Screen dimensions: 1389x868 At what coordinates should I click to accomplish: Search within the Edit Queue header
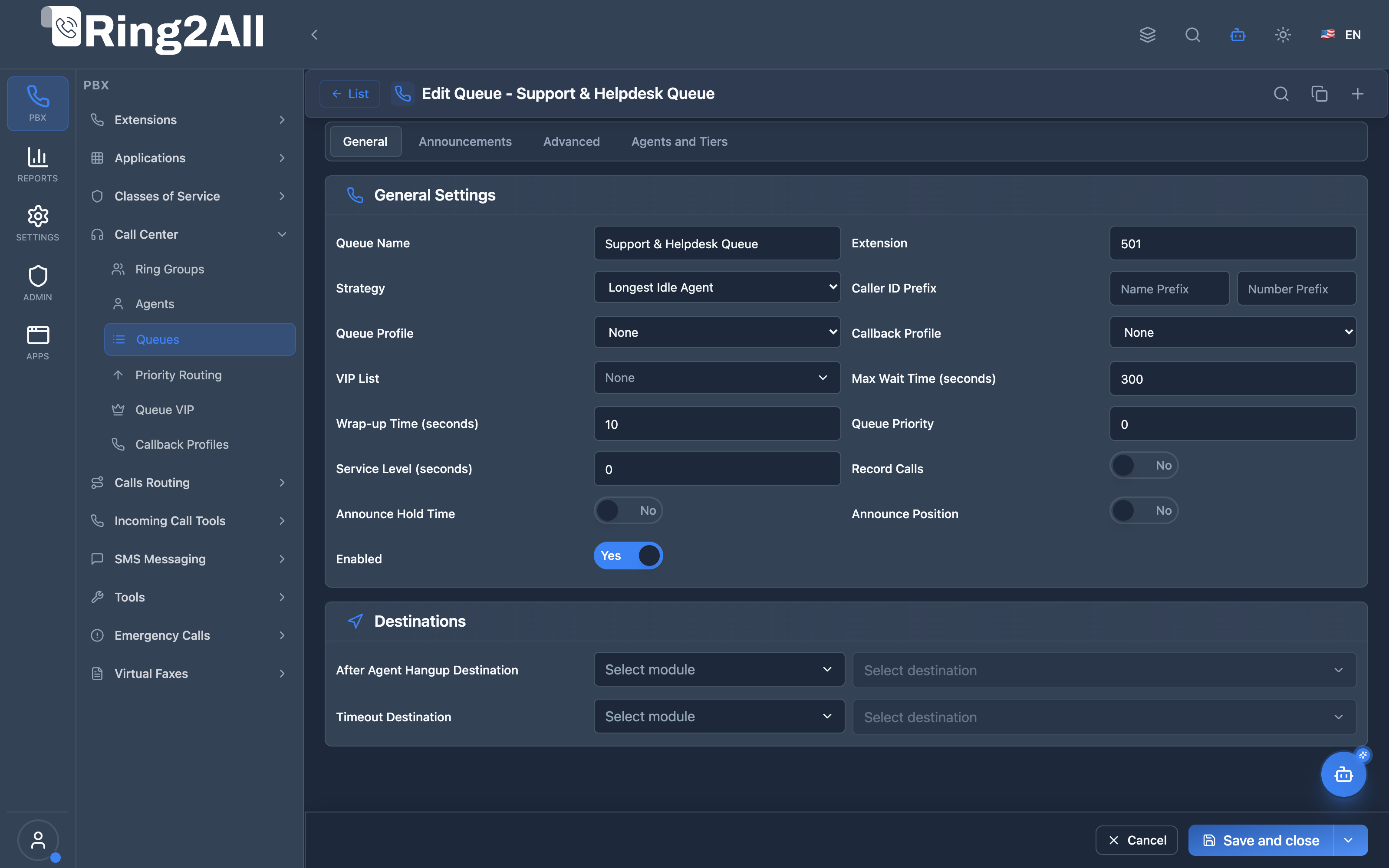pos(1281,94)
